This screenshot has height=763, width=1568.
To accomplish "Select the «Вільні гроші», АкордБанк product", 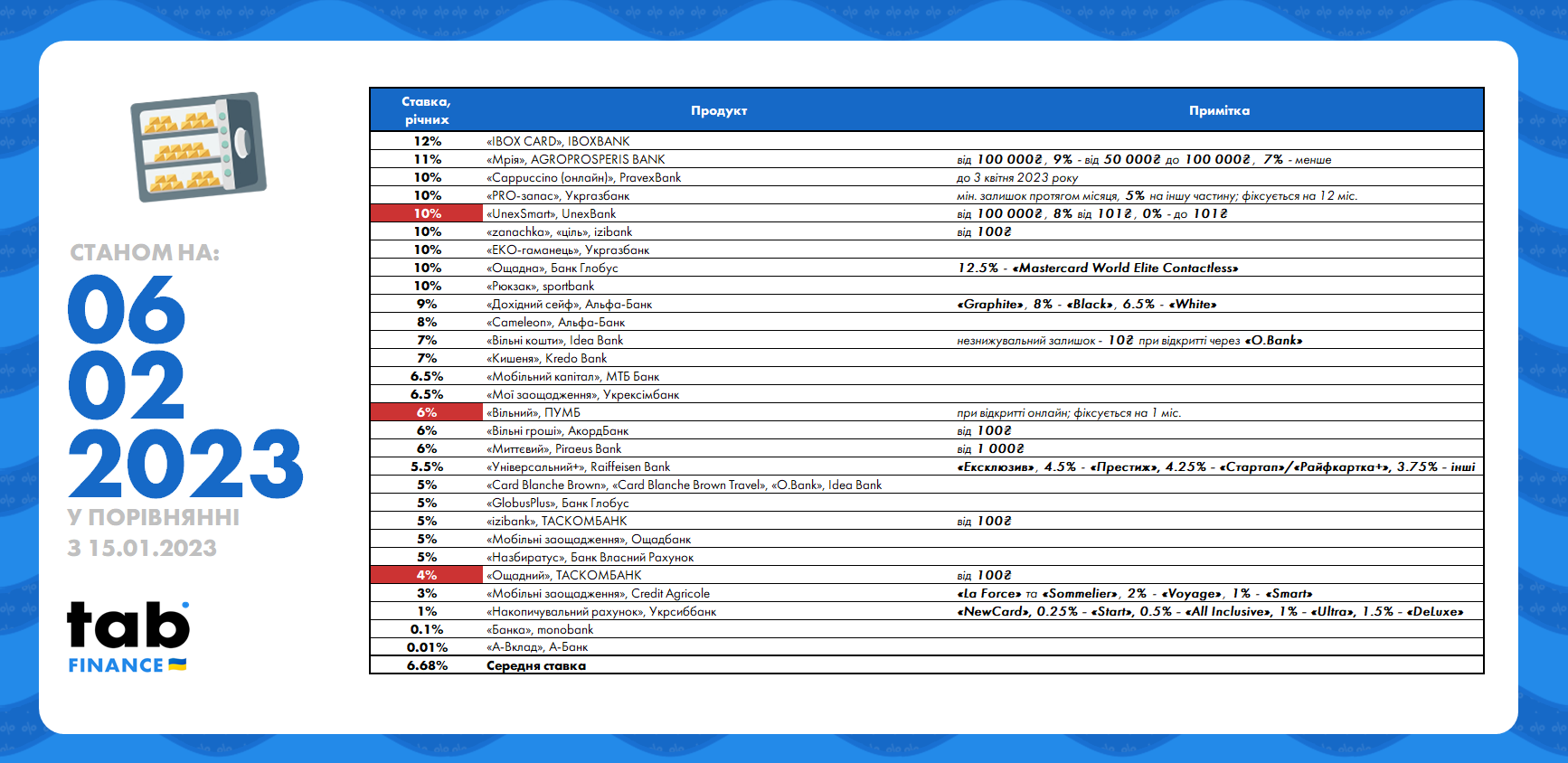I will 558,430.
